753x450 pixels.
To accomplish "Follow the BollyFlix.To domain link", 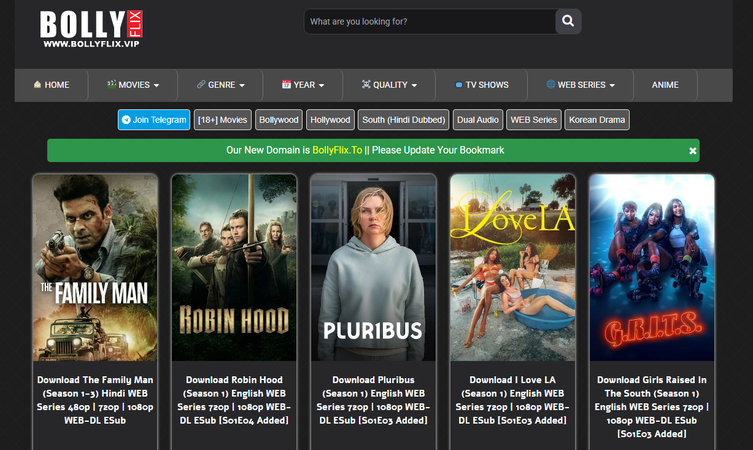I will point(337,150).
